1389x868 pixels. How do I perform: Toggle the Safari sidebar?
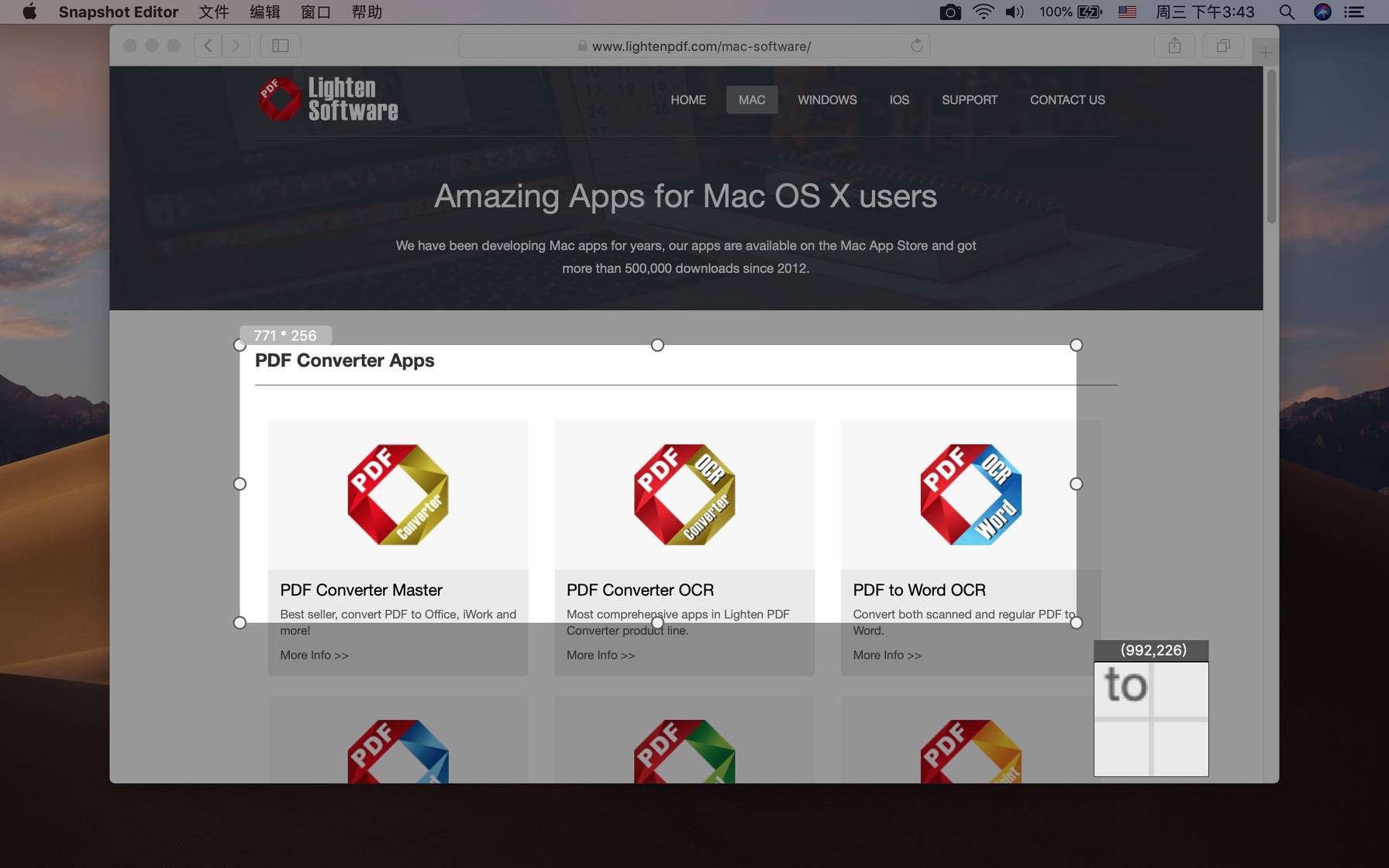click(x=281, y=46)
